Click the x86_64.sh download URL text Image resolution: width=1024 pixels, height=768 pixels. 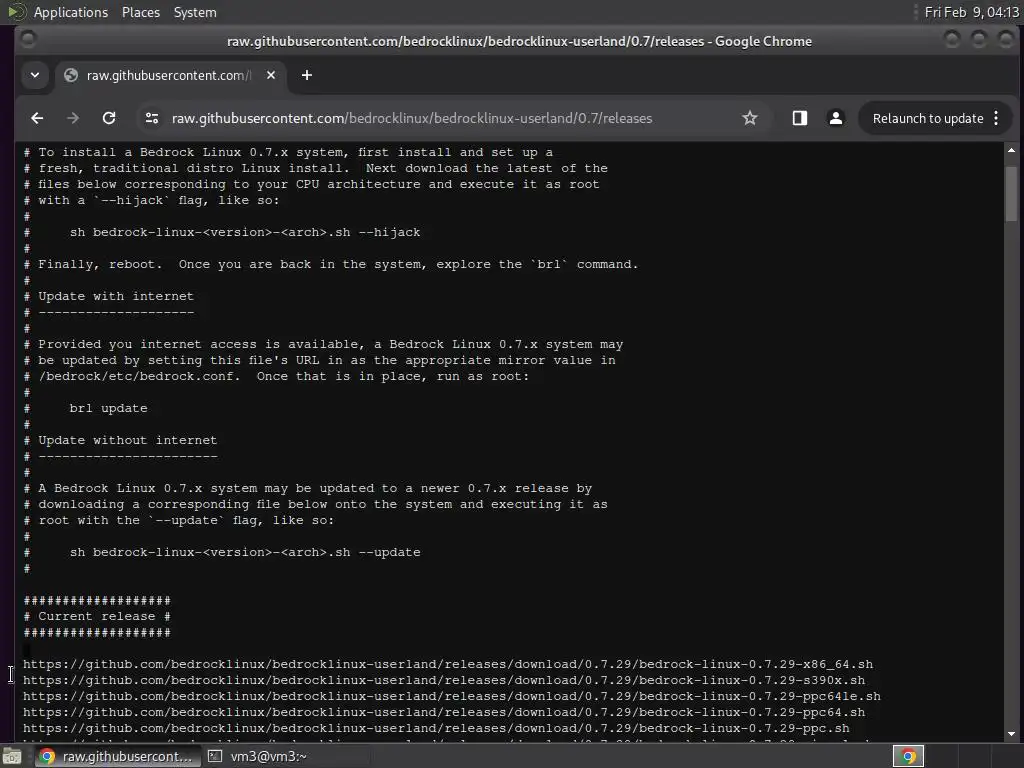pyautogui.click(x=448, y=664)
